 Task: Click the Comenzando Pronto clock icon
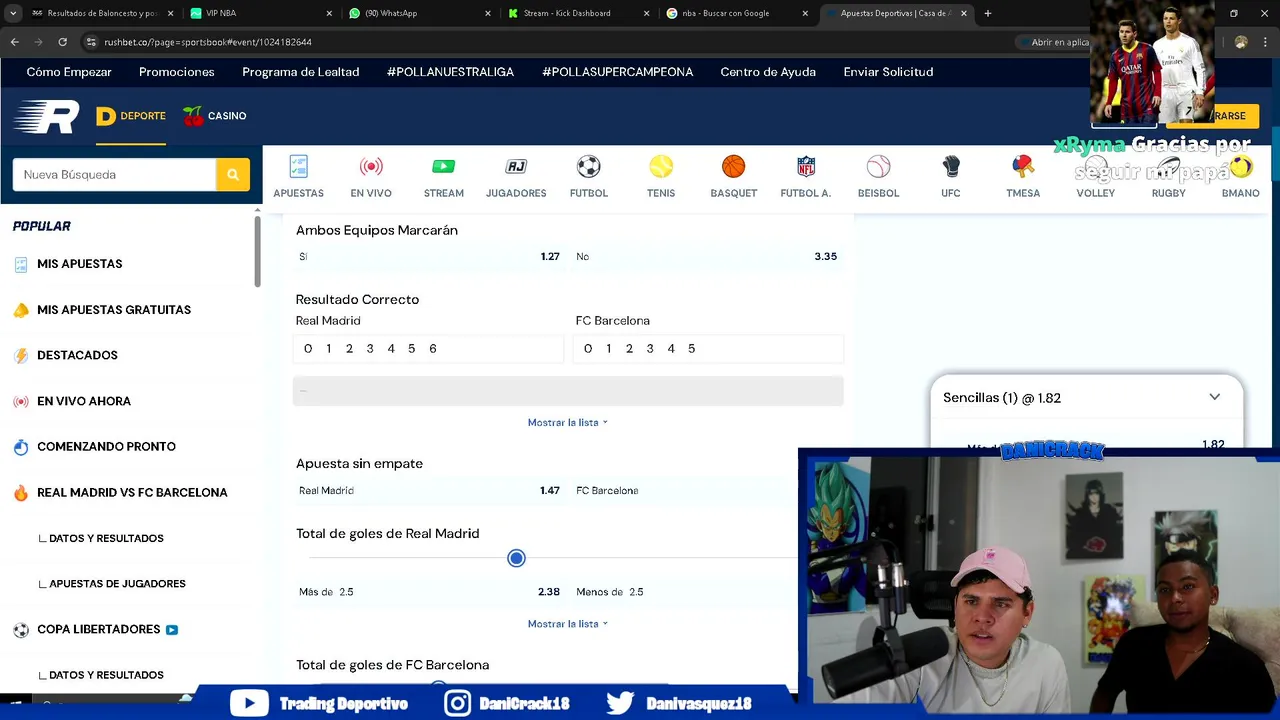point(21,447)
